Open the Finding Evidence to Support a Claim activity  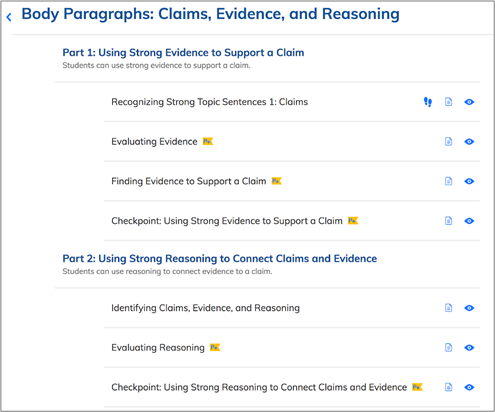(x=189, y=181)
